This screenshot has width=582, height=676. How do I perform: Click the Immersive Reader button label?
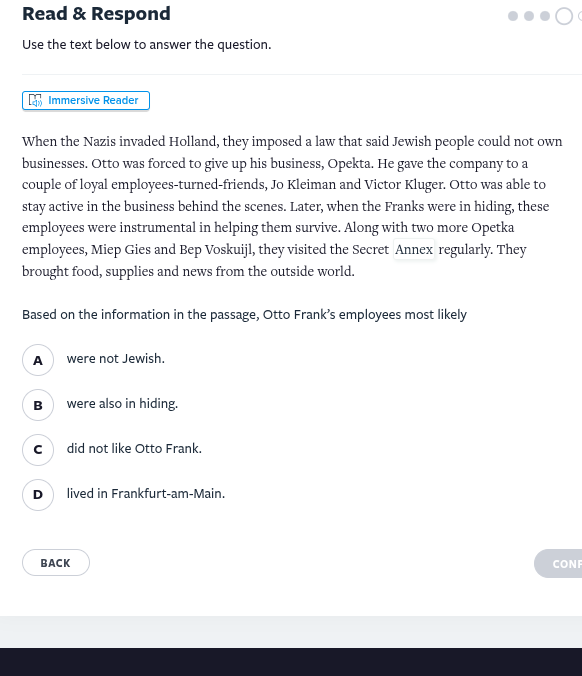[93, 100]
